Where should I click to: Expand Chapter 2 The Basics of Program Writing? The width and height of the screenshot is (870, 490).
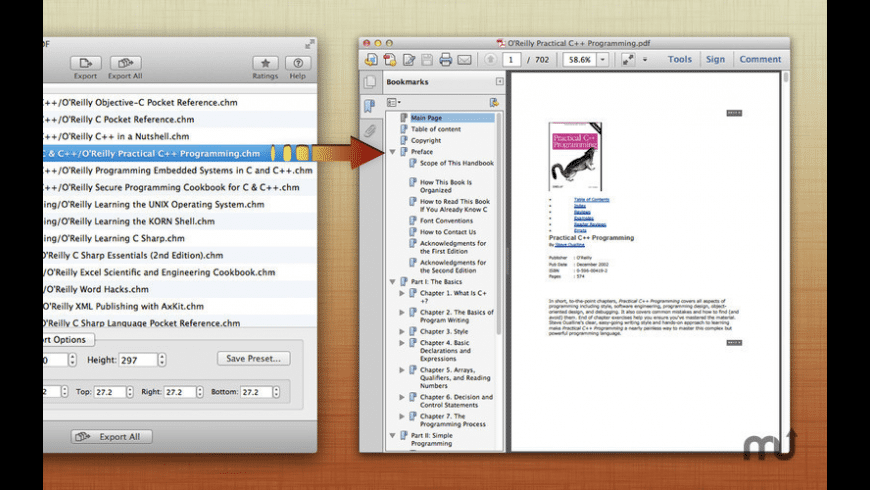[x=402, y=312]
